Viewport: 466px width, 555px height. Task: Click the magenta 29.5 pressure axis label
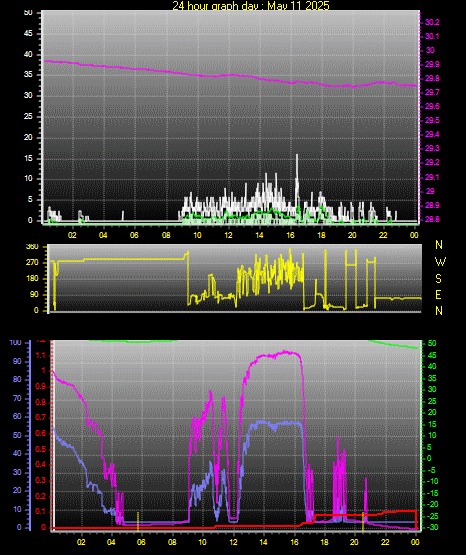click(x=432, y=121)
